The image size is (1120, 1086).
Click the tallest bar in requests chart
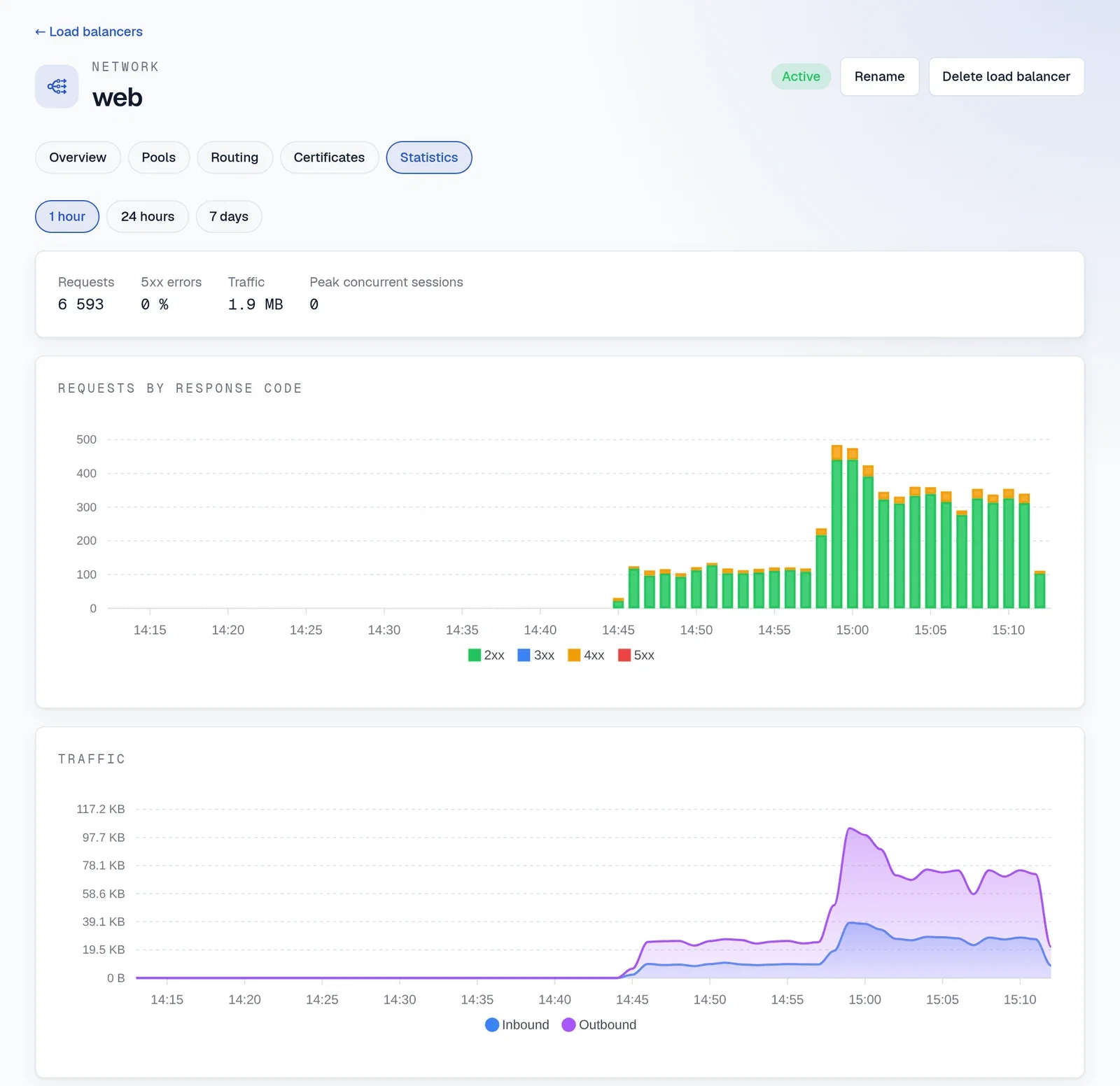click(836, 526)
